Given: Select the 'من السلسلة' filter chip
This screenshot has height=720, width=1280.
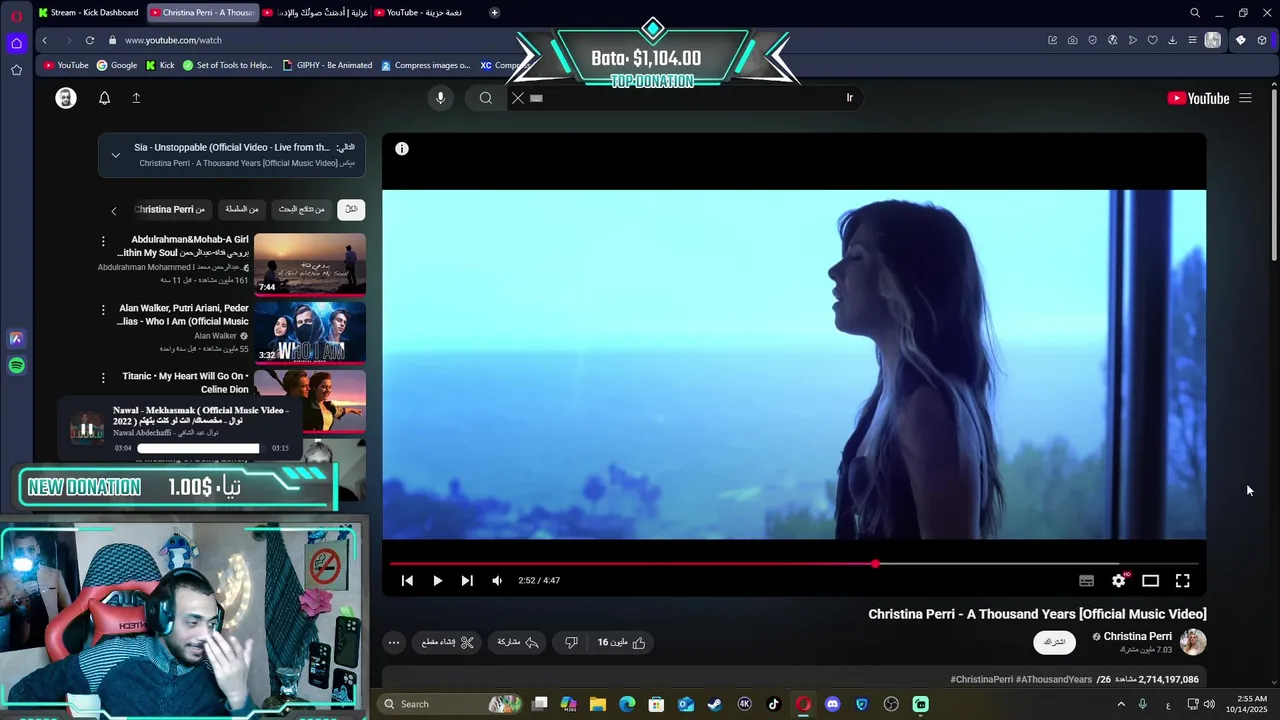Looking at the screenshot, I should coord(242,209).
